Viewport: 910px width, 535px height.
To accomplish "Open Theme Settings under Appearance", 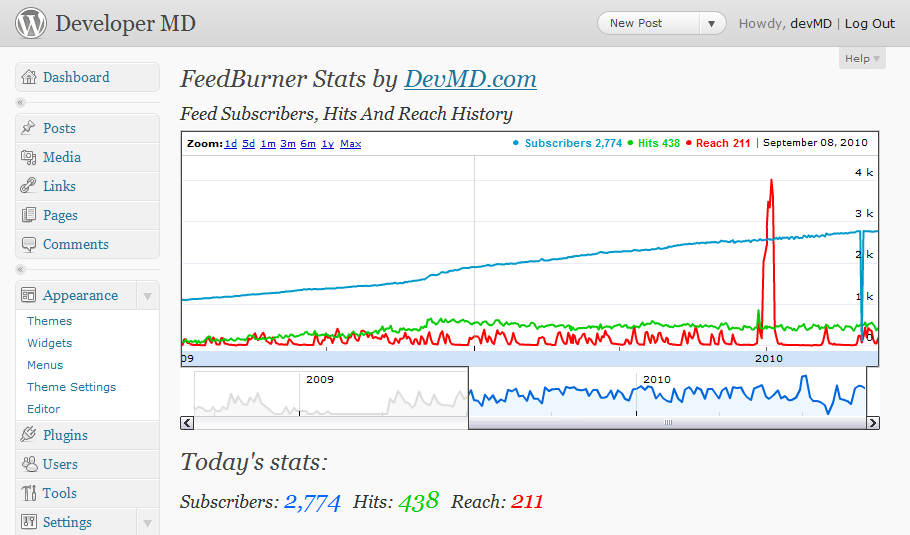I will coord(71,387).
